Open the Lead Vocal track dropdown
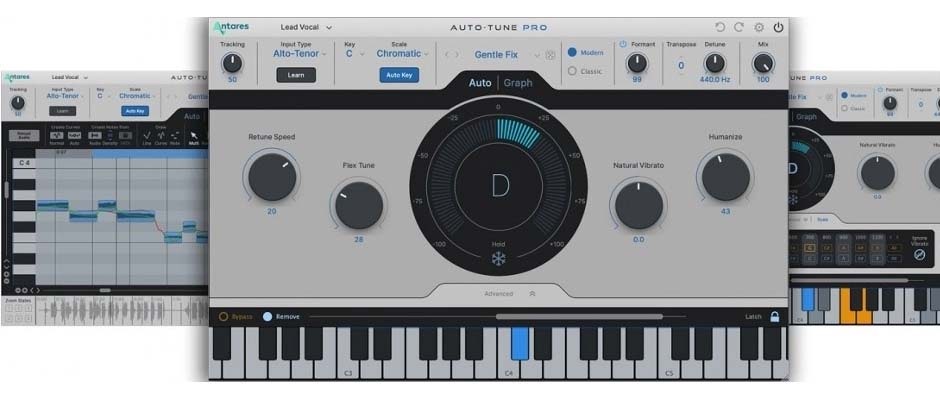Screen dimensions: 940x400 [x=306, y=27]
